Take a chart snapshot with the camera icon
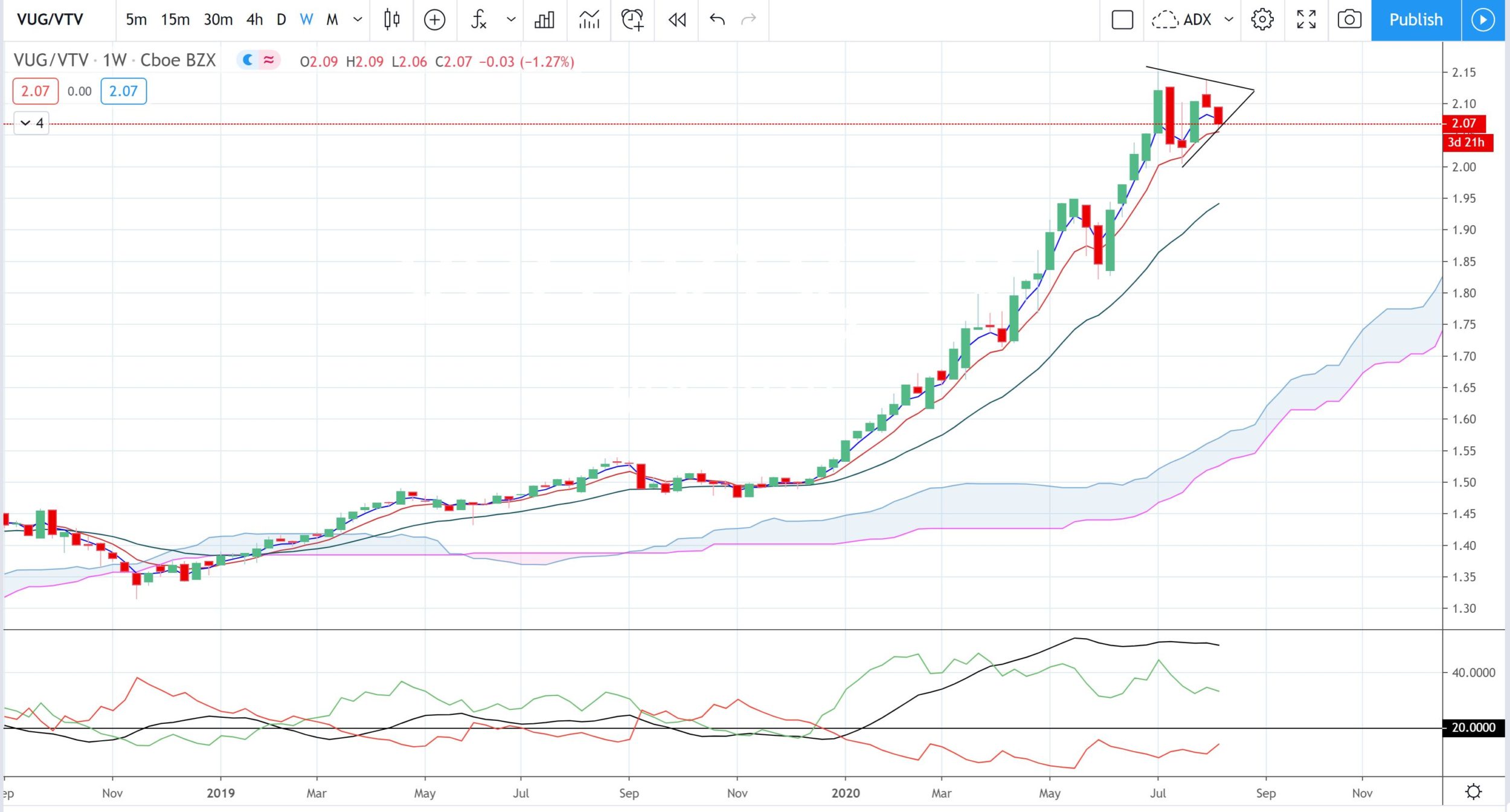1510x812 pixels. [x=1349, y=20]
